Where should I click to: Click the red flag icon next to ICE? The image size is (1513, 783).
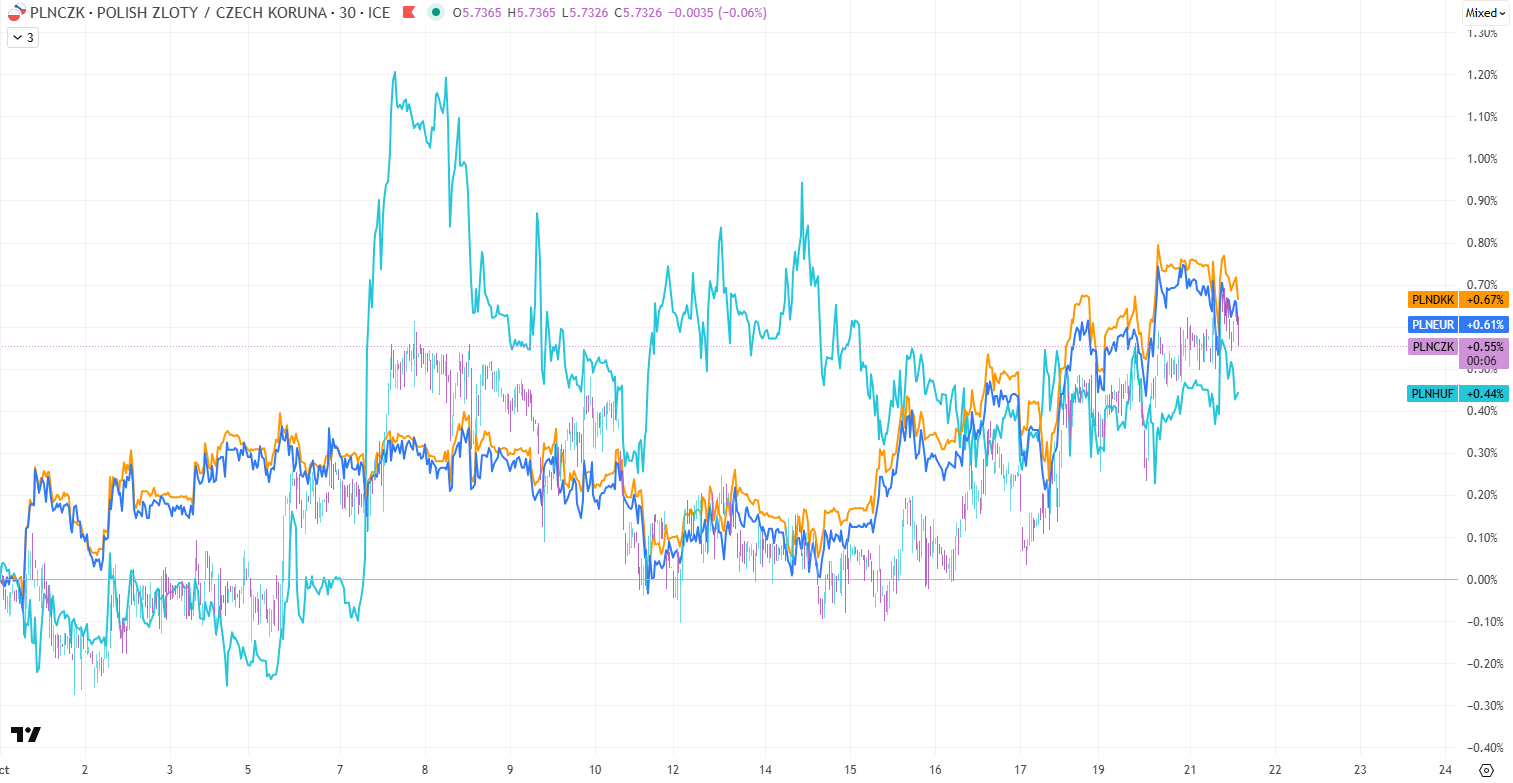point(408,13)
